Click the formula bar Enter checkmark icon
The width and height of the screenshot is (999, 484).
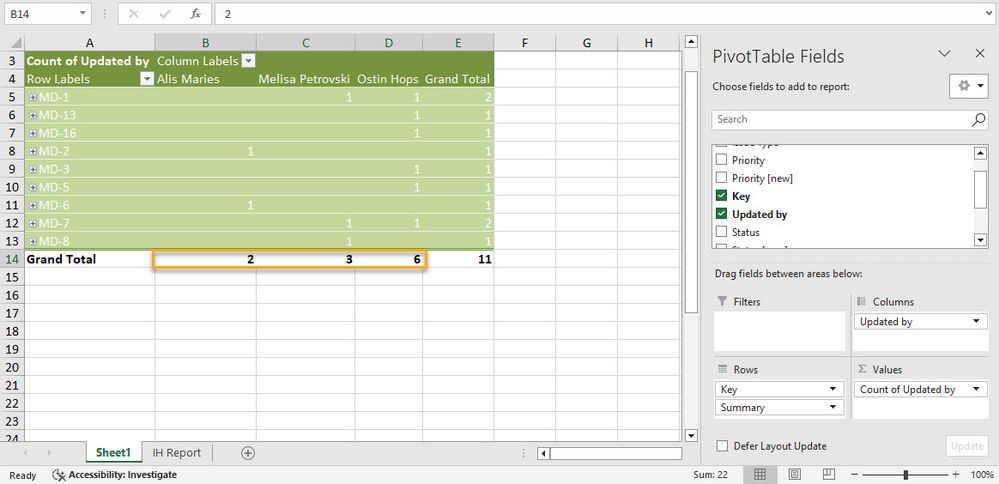click(165, 13)
